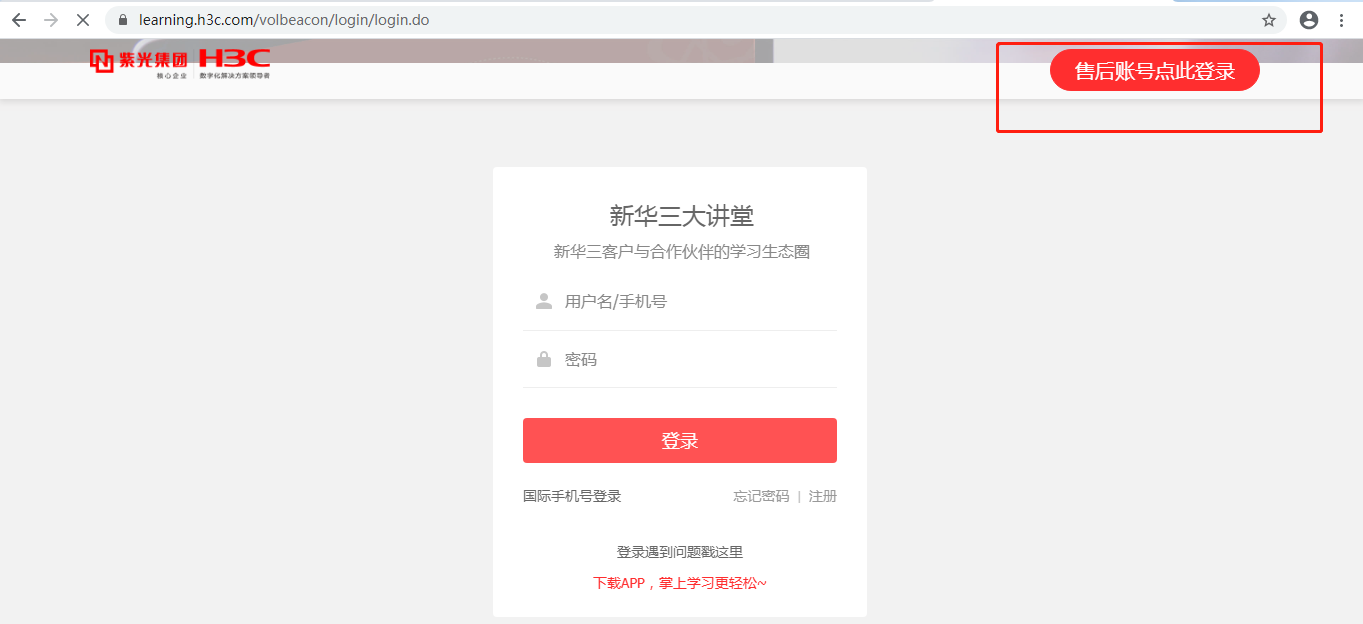Focus the 密码 password field

point(680,359)
